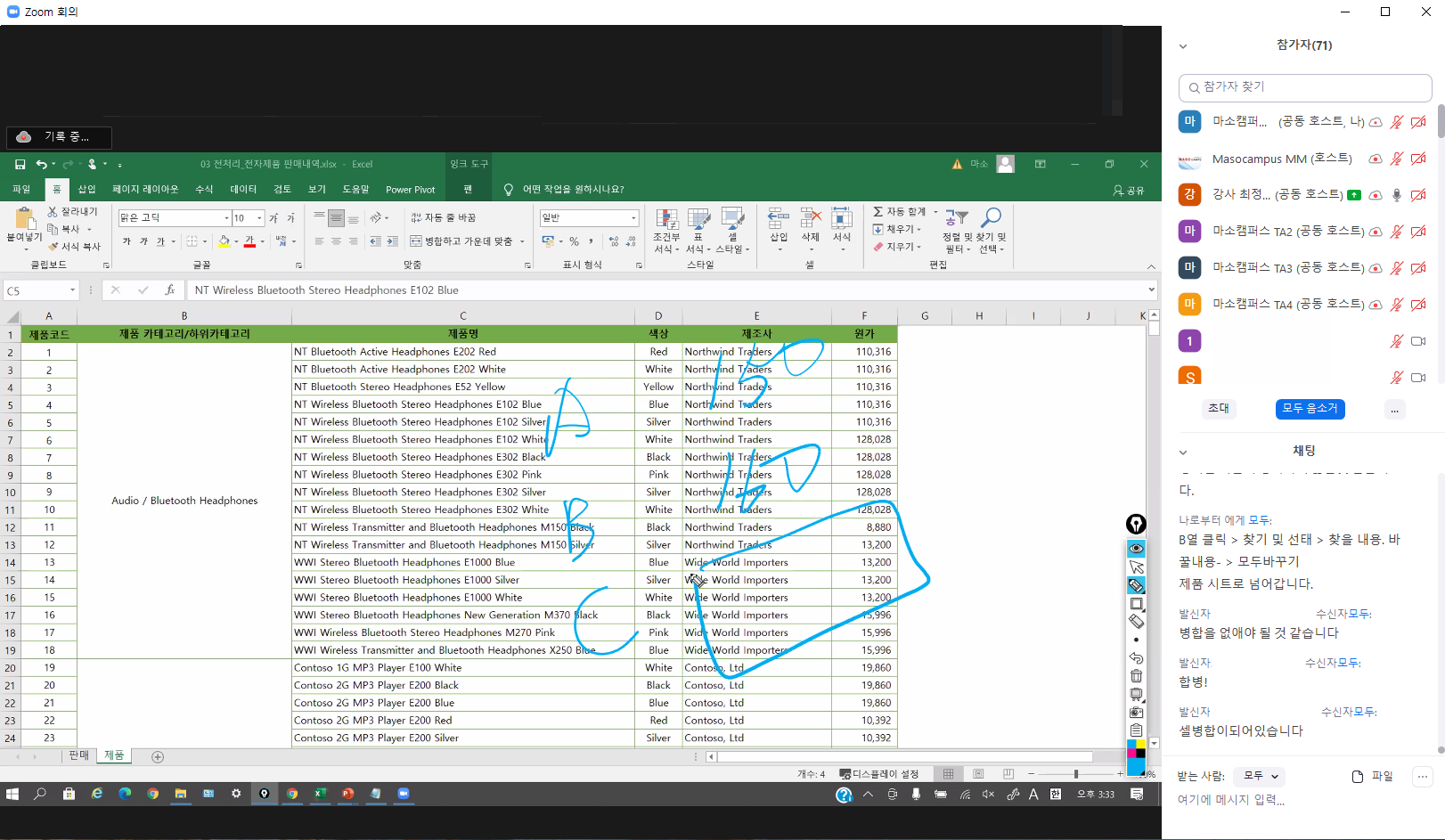Click the camera screenshot annotation icon
The image size is (1445, 840).
click(1136, 713)
